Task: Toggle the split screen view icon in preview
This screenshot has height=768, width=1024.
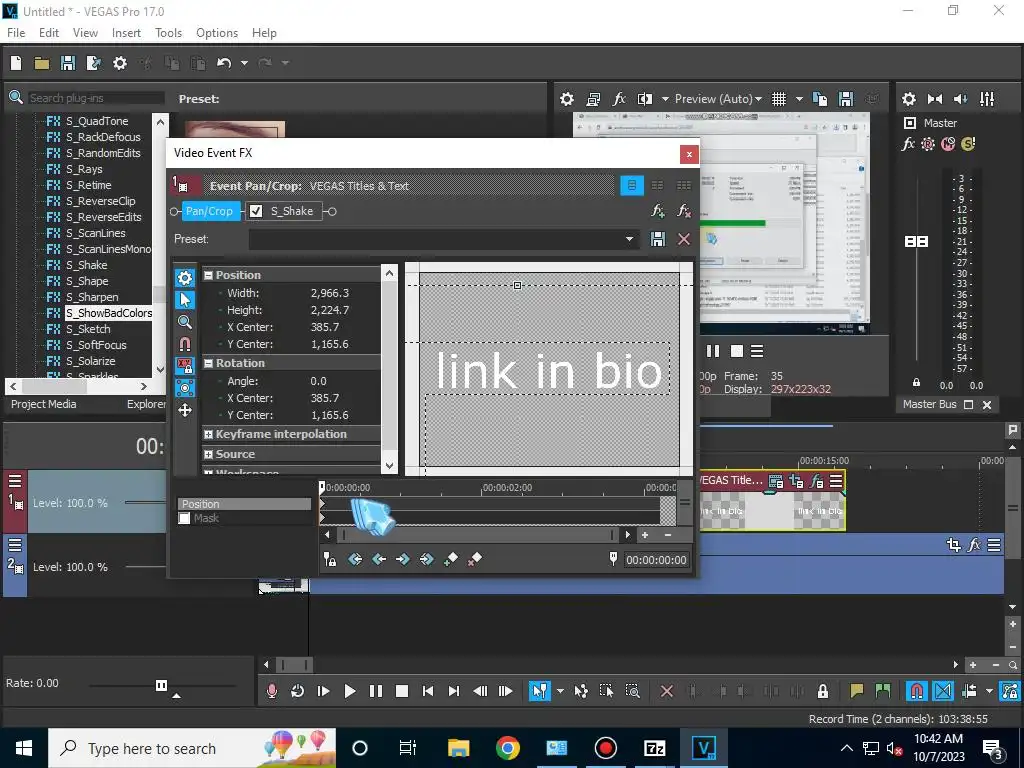Action: pyautogui.click(x=645, y=99)
